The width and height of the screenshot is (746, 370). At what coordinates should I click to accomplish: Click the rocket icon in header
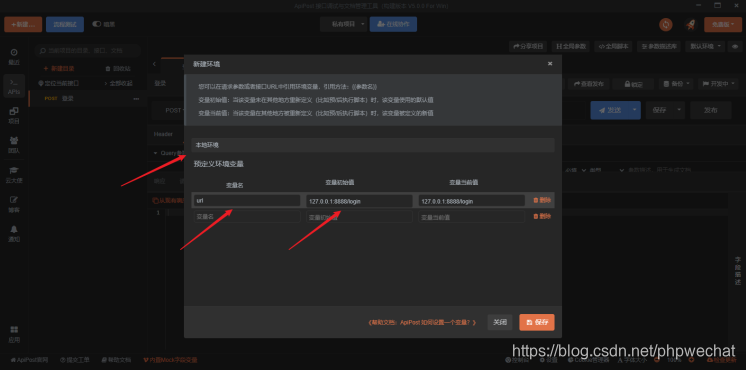pos(690,25)
